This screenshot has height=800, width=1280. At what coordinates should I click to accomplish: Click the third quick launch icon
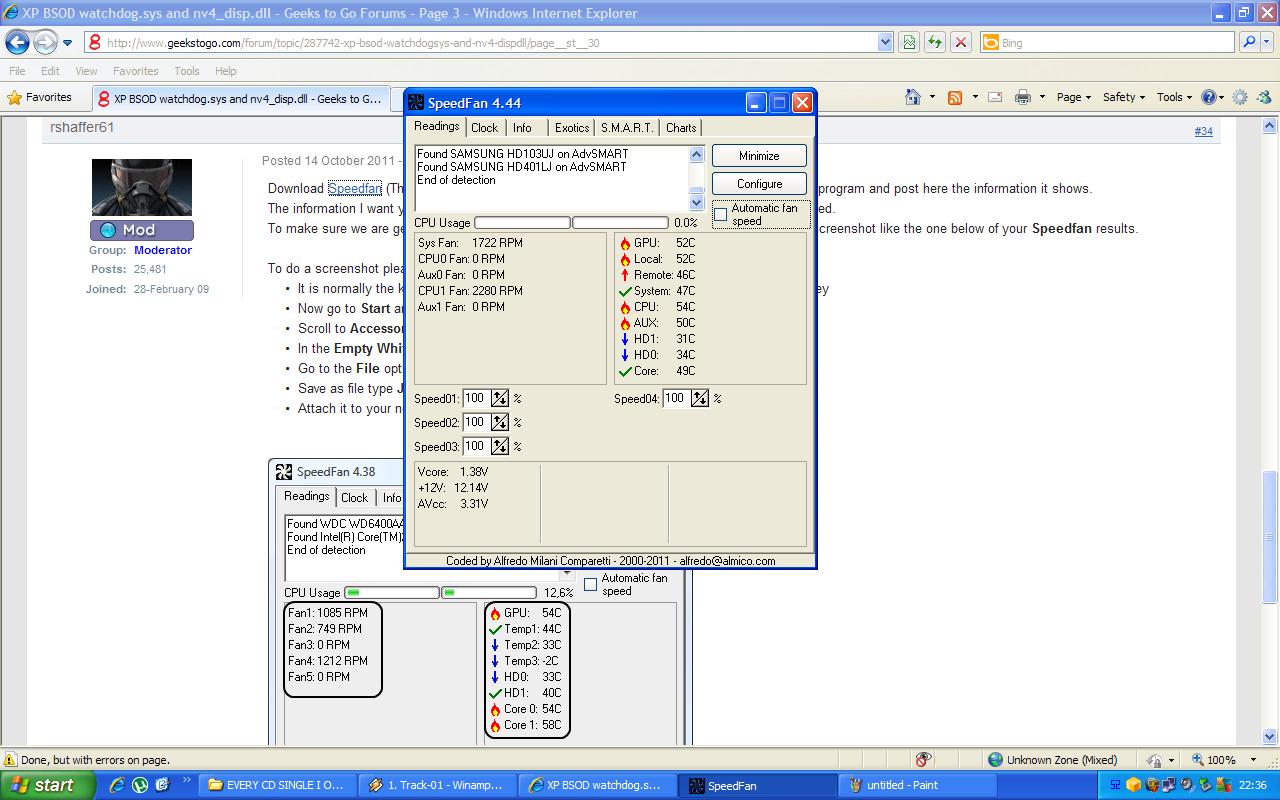click(162, 785)
